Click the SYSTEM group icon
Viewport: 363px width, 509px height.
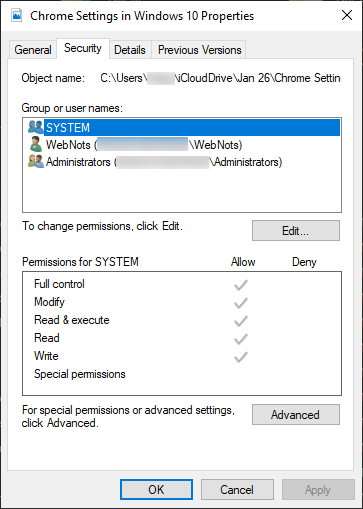pos(36,127)
